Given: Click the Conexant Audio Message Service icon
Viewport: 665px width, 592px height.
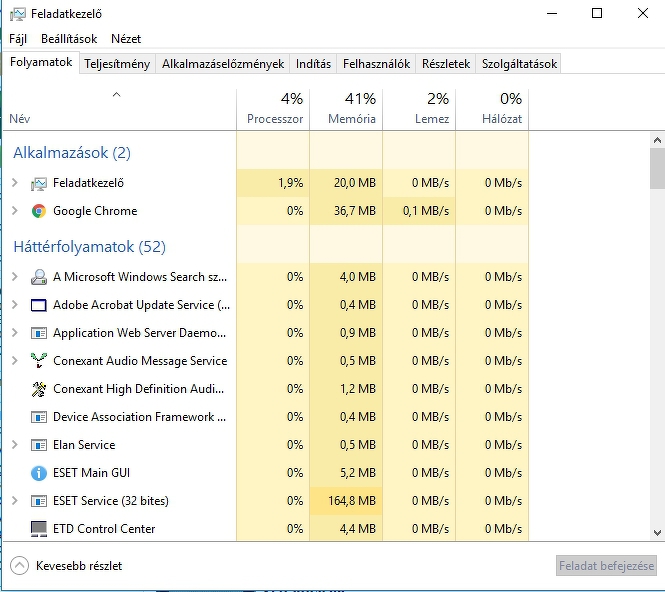Looking at the screenshot, I should pyautogui.click(x=39, y=361).
